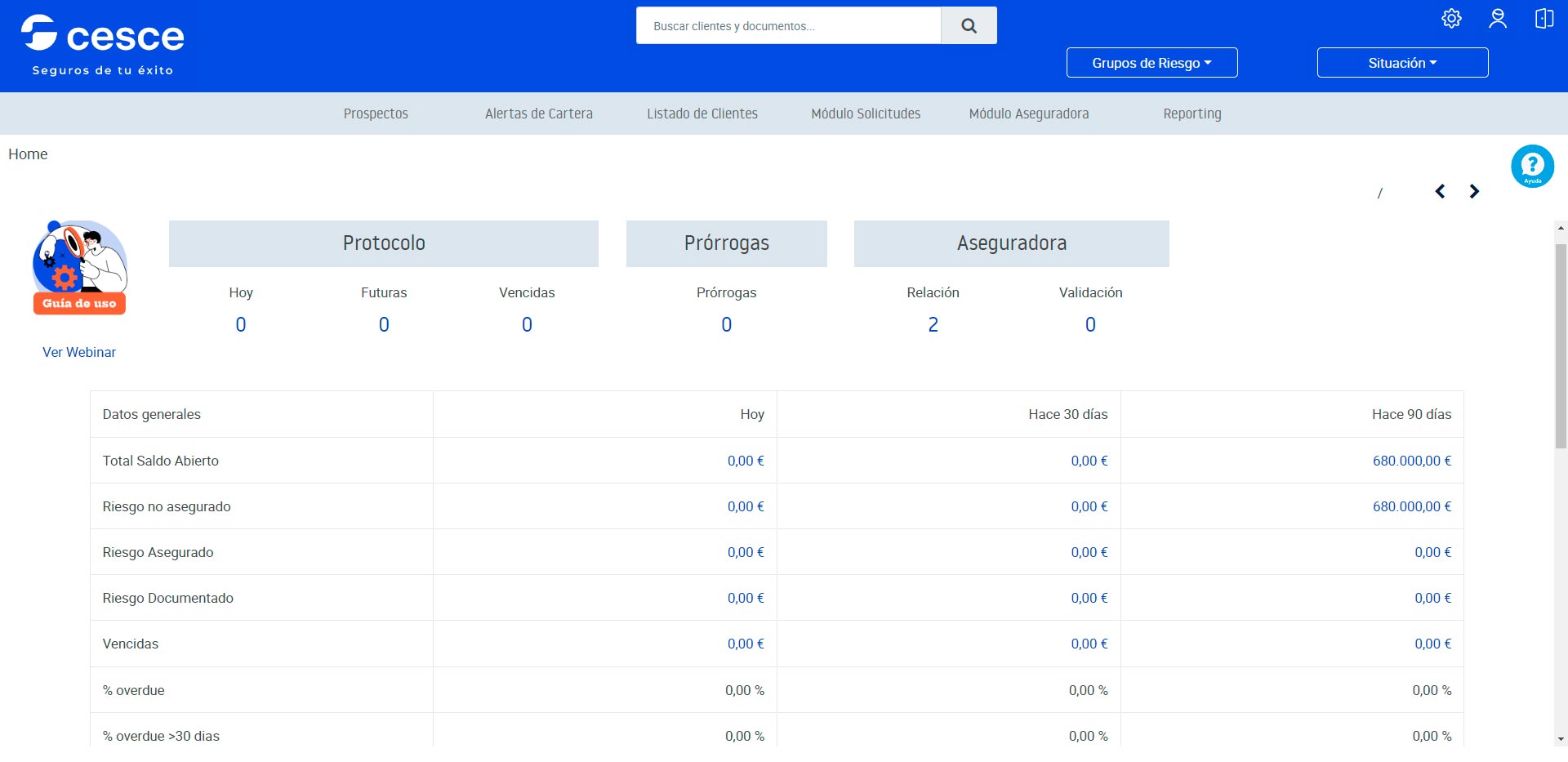
Task: Click the Ver Webinar link
Action: pos(79,352)
